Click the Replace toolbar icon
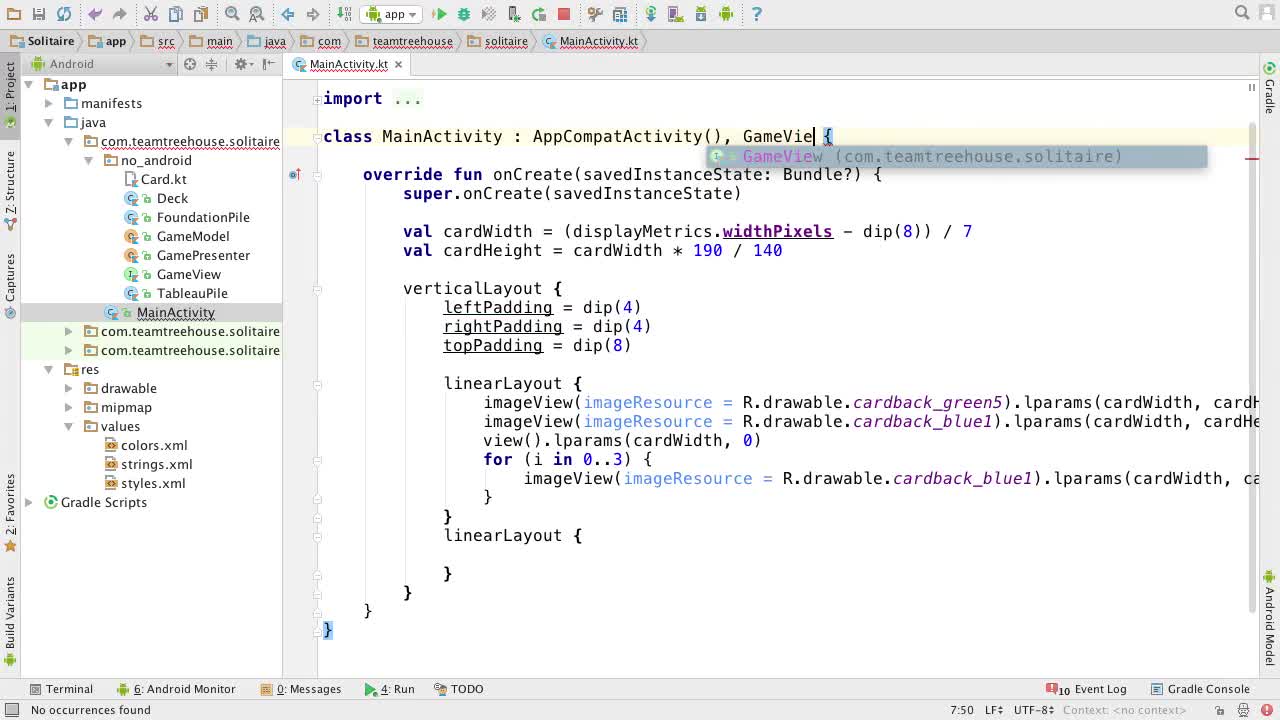 [256, 14]
